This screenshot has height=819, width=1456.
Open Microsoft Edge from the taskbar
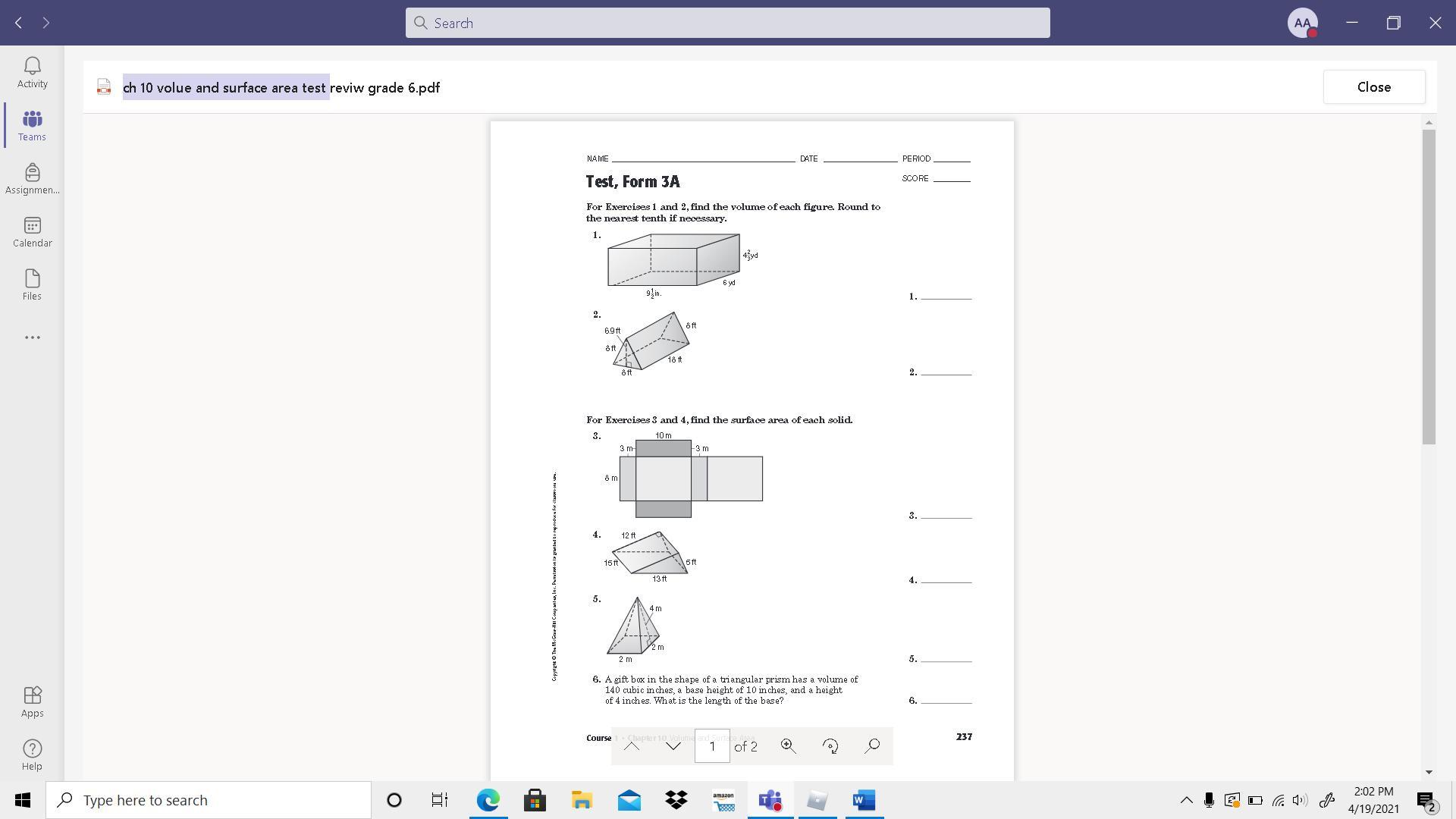488,800
